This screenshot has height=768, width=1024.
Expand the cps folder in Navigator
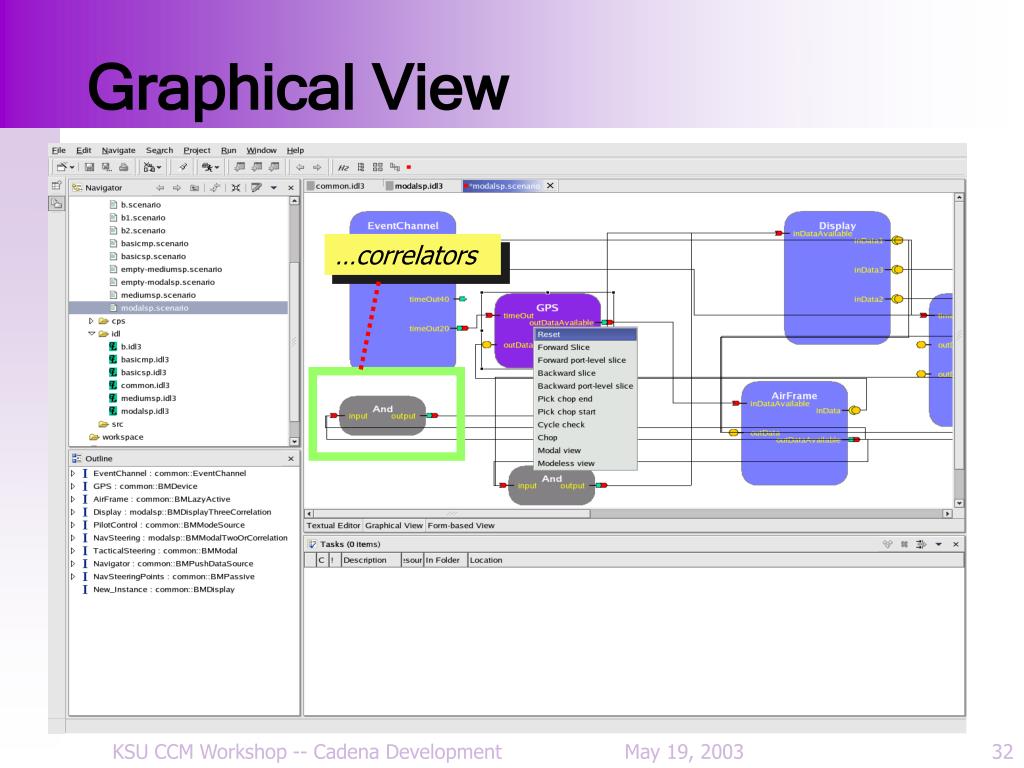91,321
